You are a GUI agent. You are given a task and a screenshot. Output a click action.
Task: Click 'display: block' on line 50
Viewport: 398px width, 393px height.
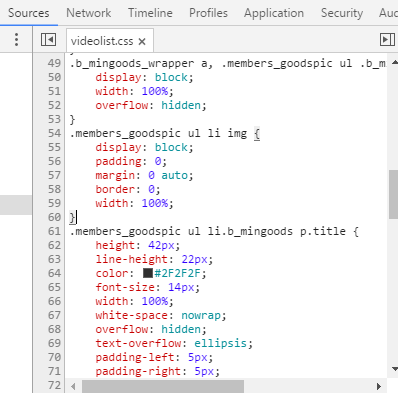tap(144, 77)
